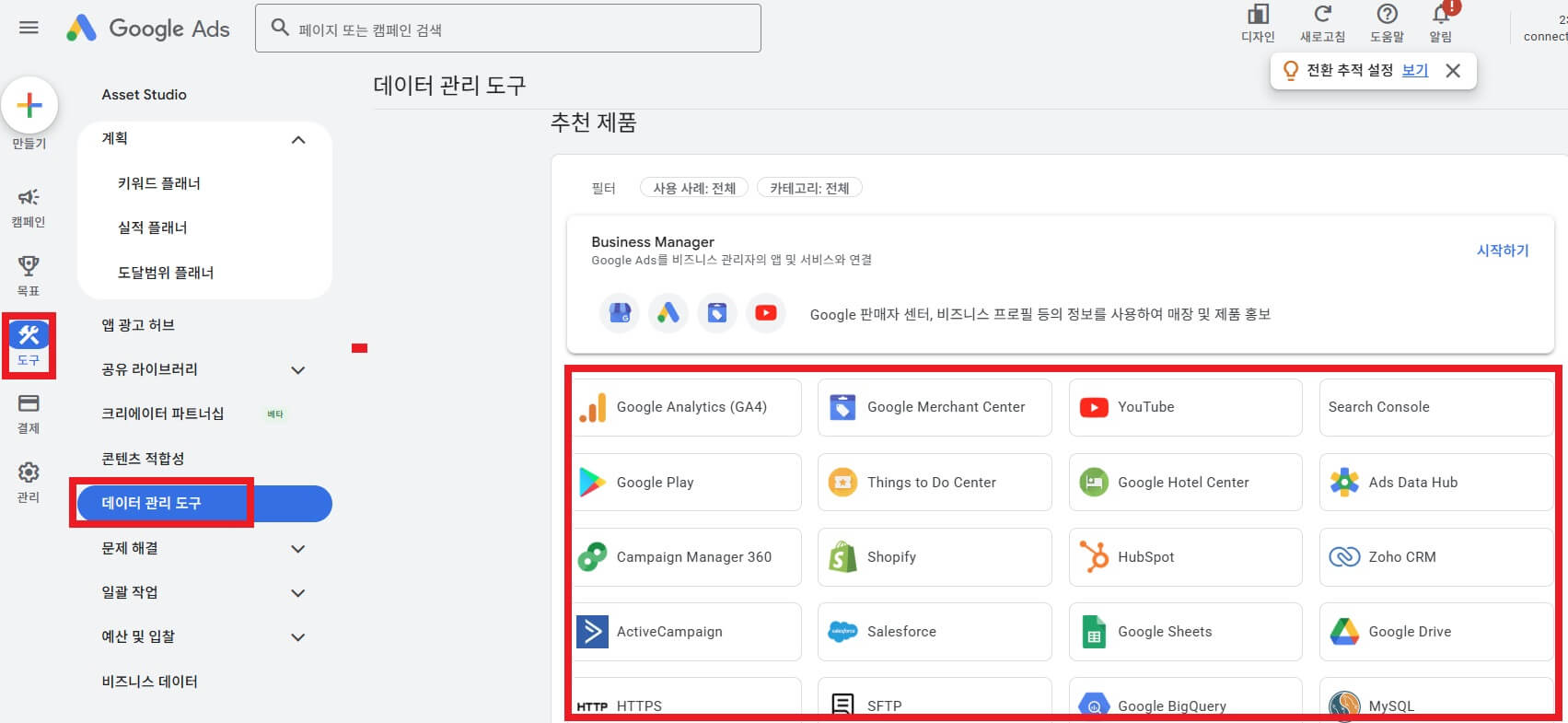The width and height of the screenshot is (1568, 723).
Task: Select the SFTP data source card
Action: (935, 700)
